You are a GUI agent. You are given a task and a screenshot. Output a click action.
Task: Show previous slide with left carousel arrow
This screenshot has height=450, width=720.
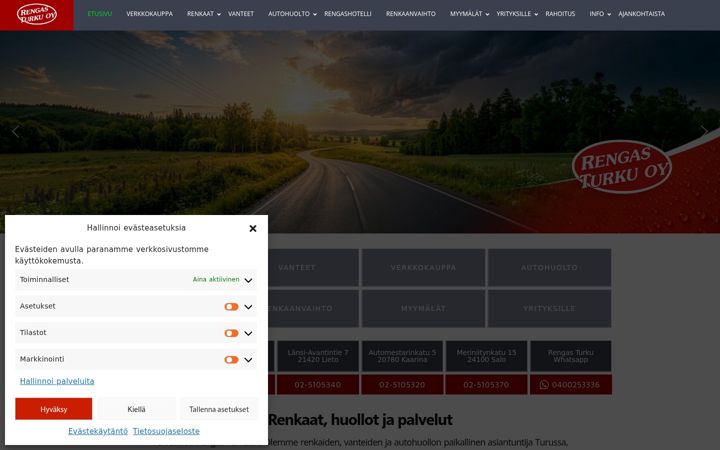tap(16, 131)
